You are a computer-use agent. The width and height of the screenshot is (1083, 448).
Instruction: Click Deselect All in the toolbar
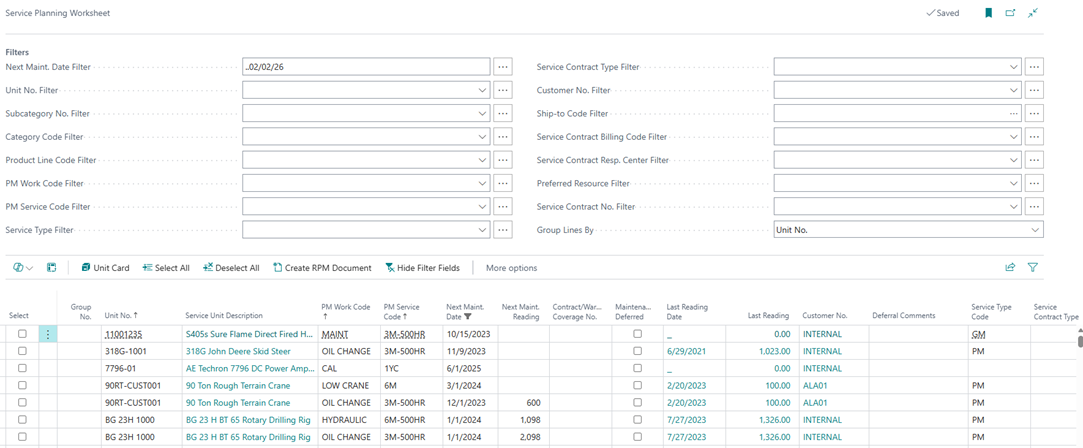[x=231, y=268]
